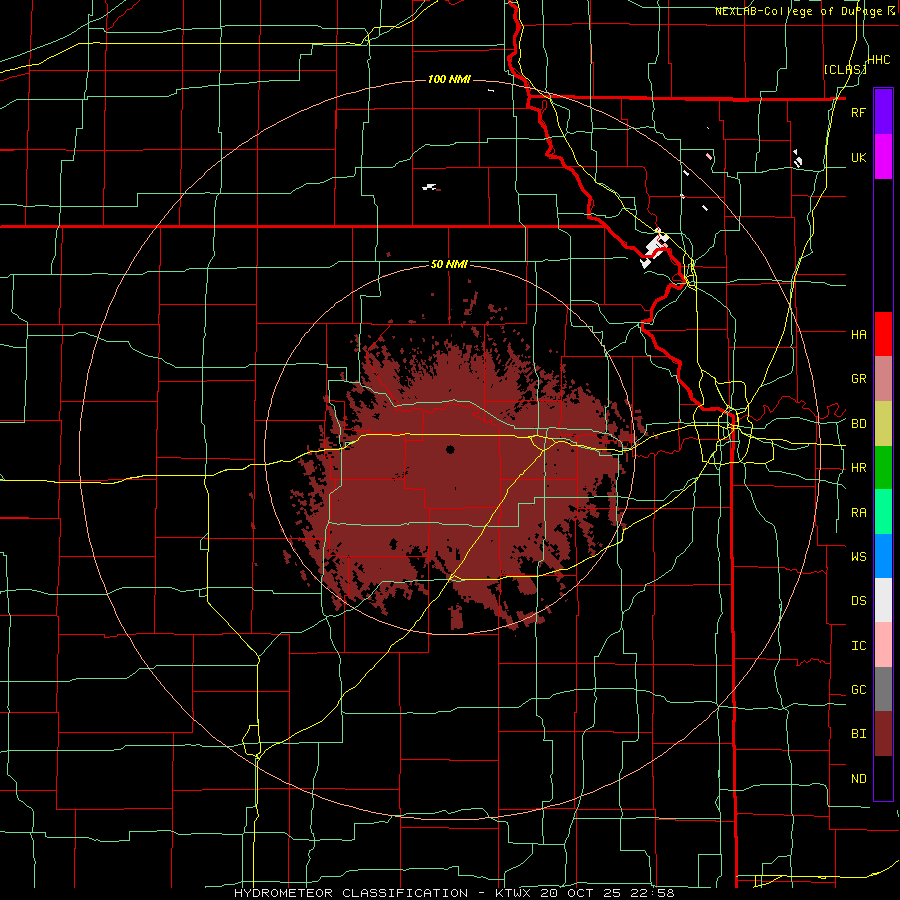This screenshot has width=900, height=900.
Task: Click the '50 NMI' range ring label
Action: click(449, 264)
